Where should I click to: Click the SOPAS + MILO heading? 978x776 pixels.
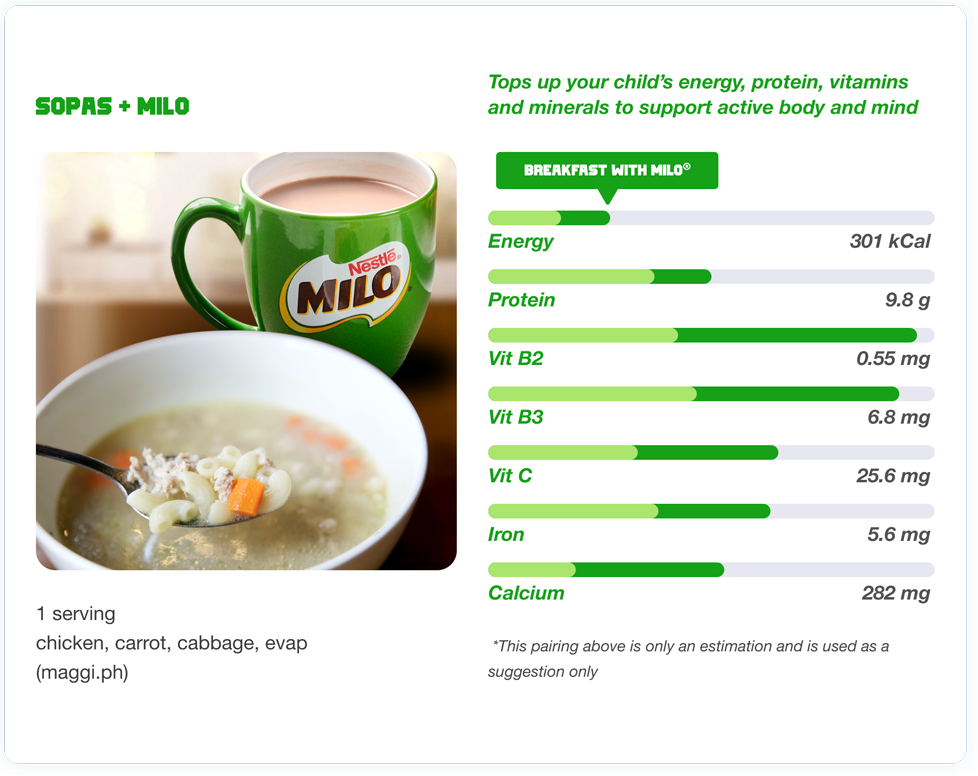[112, 106]
